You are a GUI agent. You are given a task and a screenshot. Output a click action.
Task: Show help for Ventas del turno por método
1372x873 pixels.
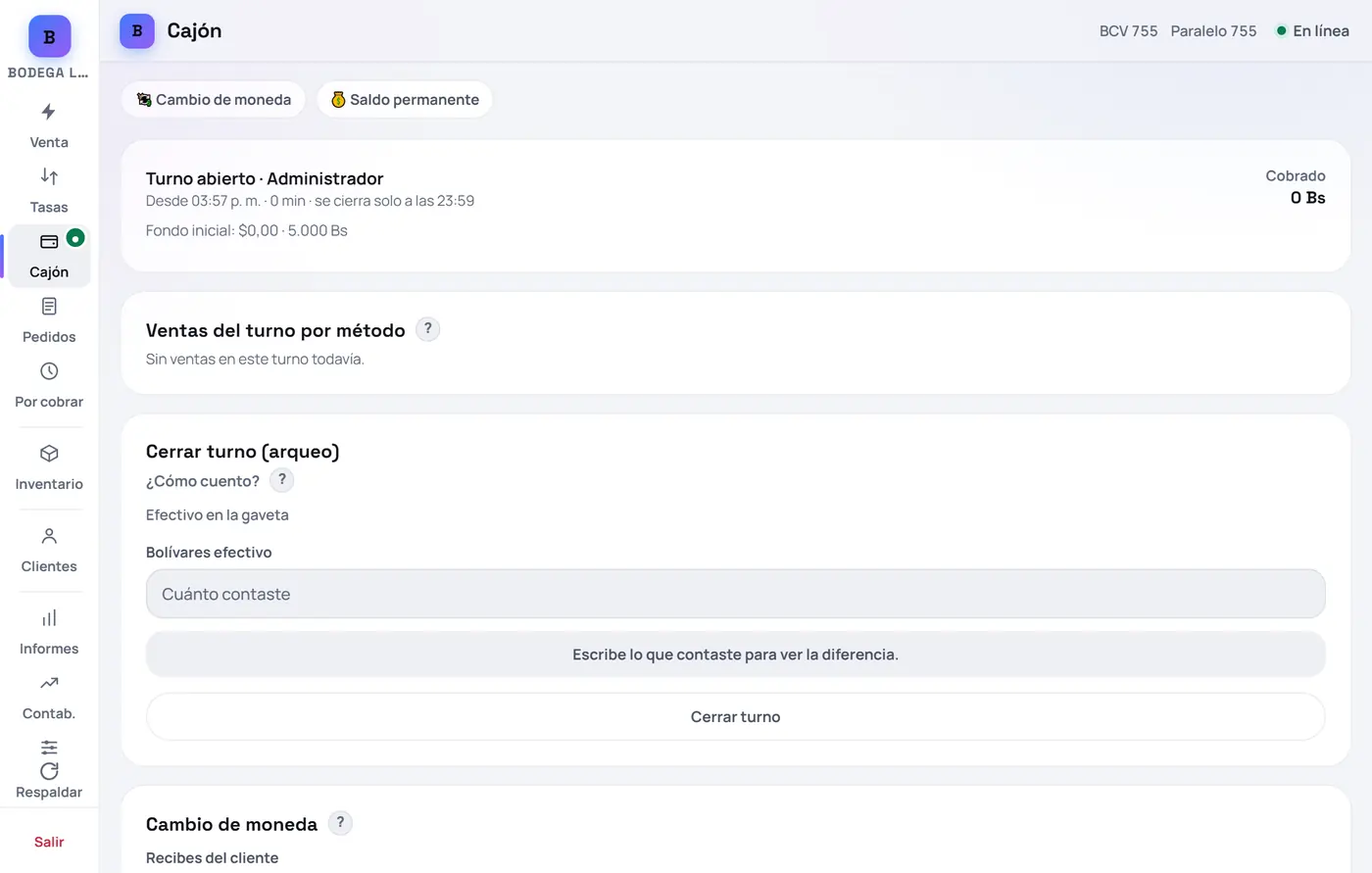(x=427, y=329)
